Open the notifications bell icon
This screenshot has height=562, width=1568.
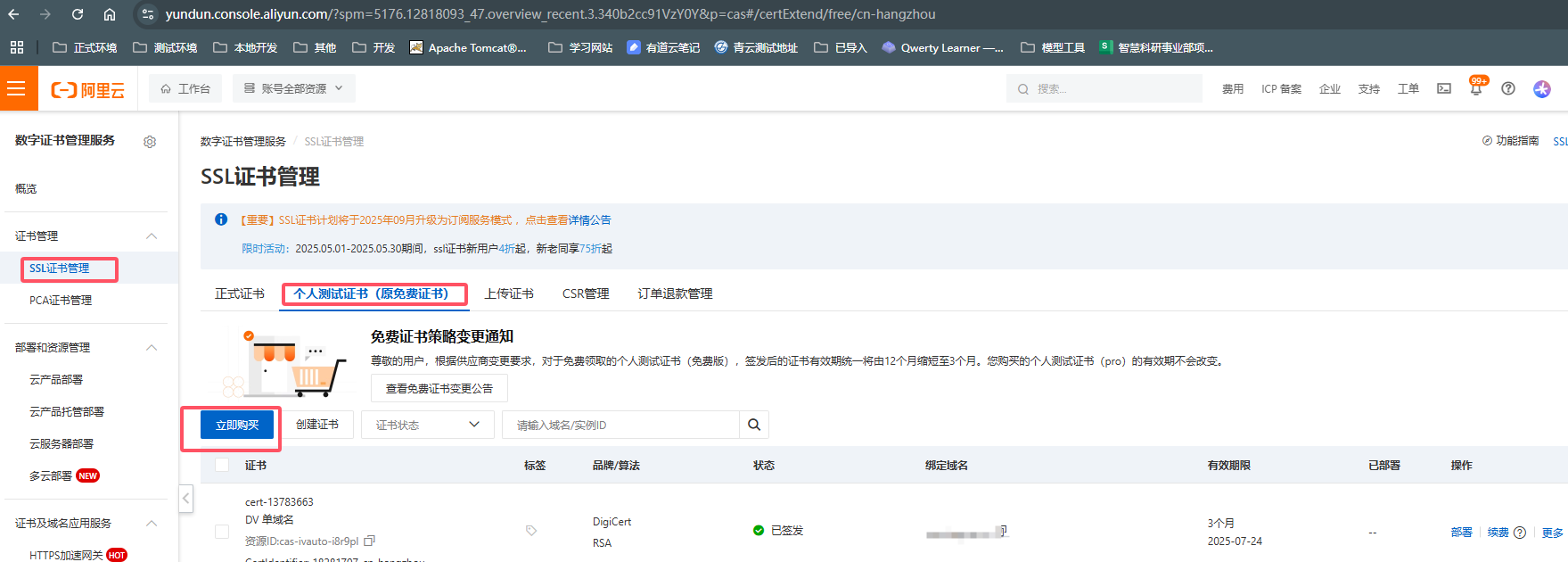[1476, 88]
